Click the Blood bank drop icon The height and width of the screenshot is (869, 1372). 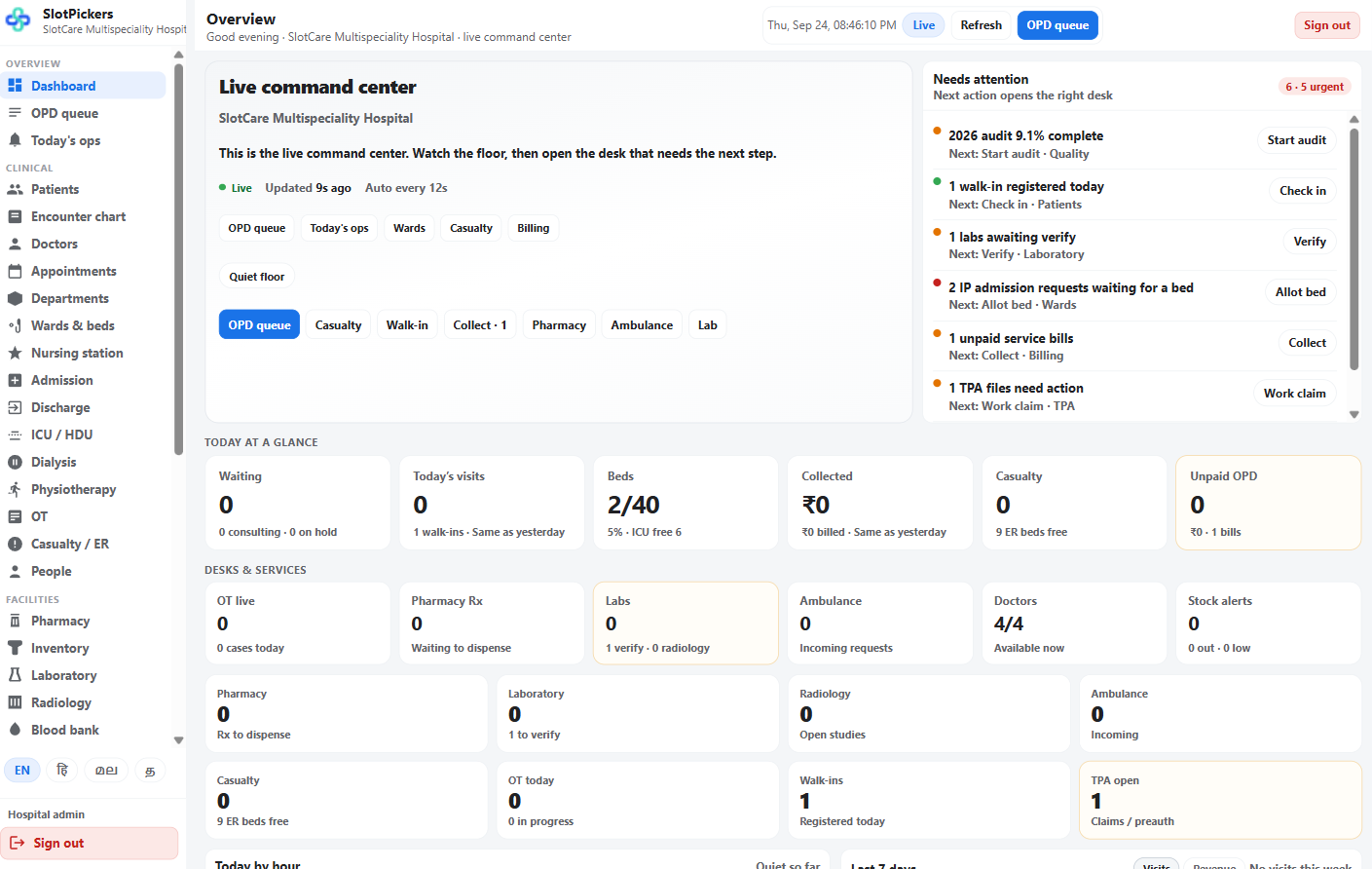click(15, 730)
